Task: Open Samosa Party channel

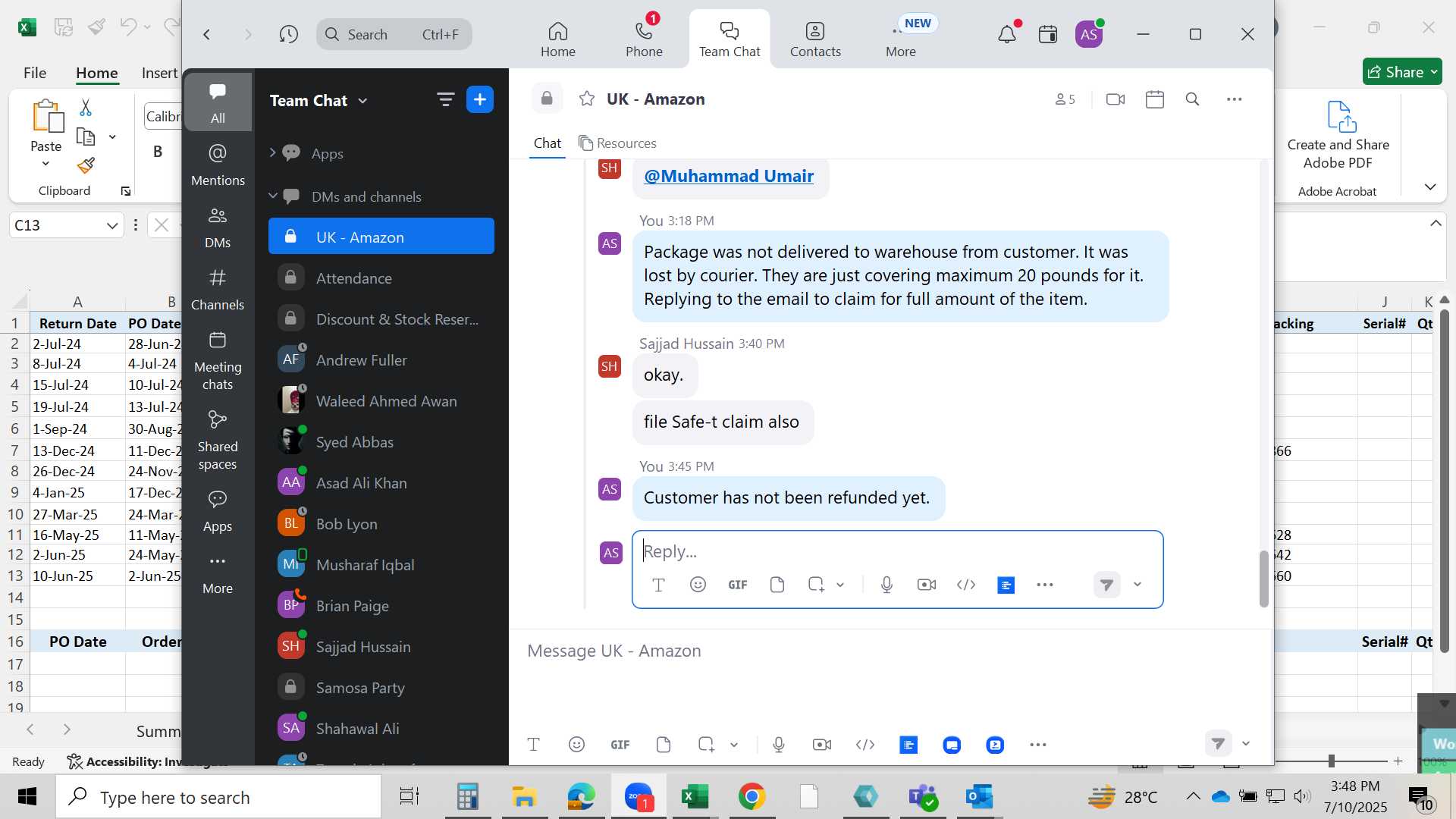Action: click(381, 687)
